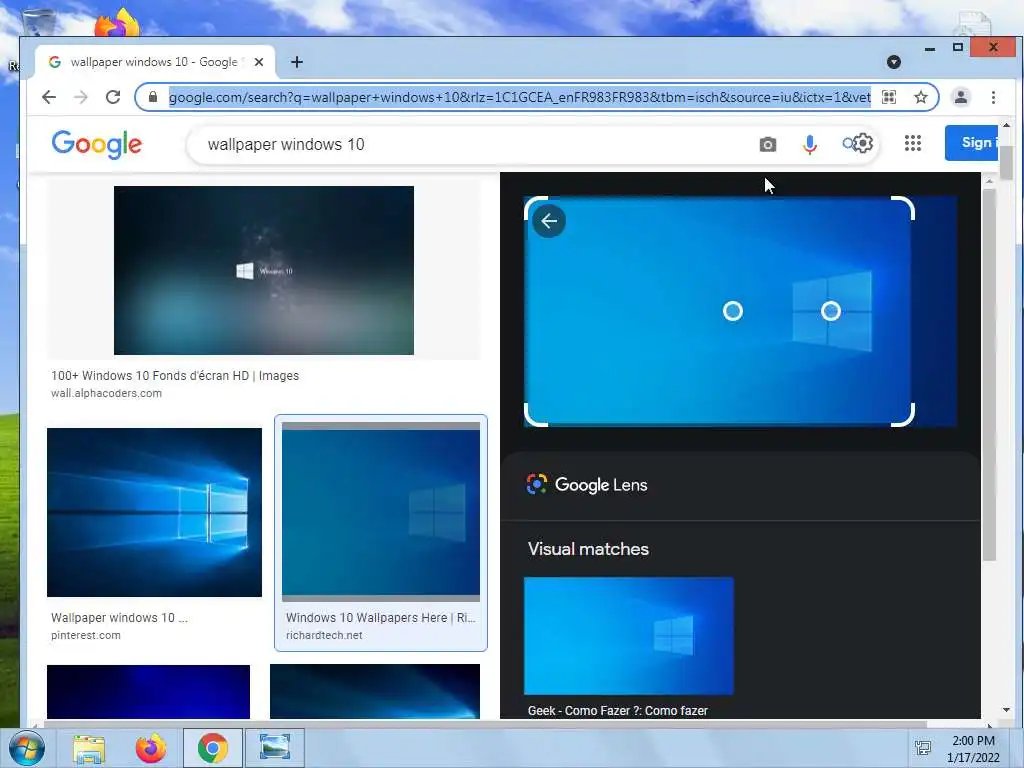Click Windows 10 Wallpapers Here title
Screen dimensions: 1024x768
[x=381, y=617]
